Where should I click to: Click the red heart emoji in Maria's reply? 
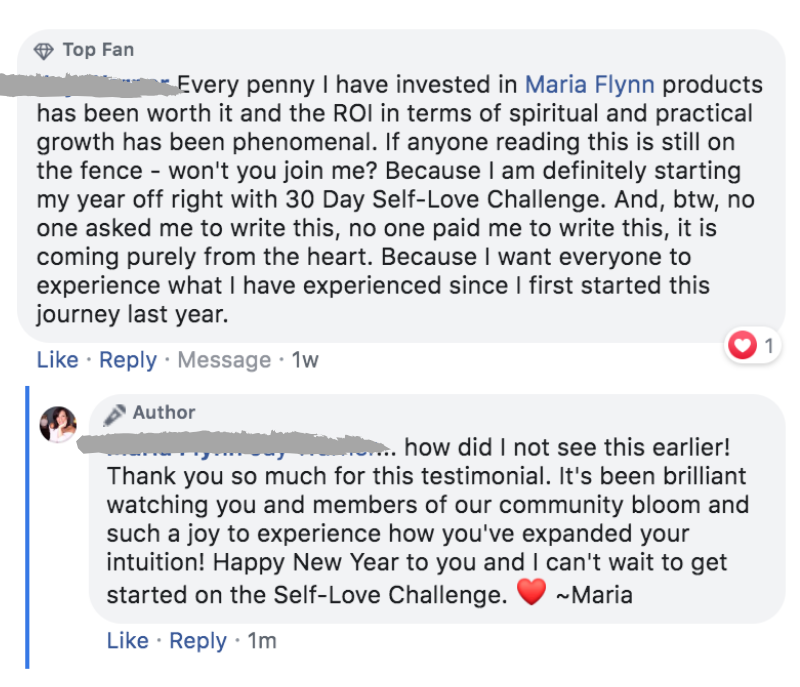532,593
